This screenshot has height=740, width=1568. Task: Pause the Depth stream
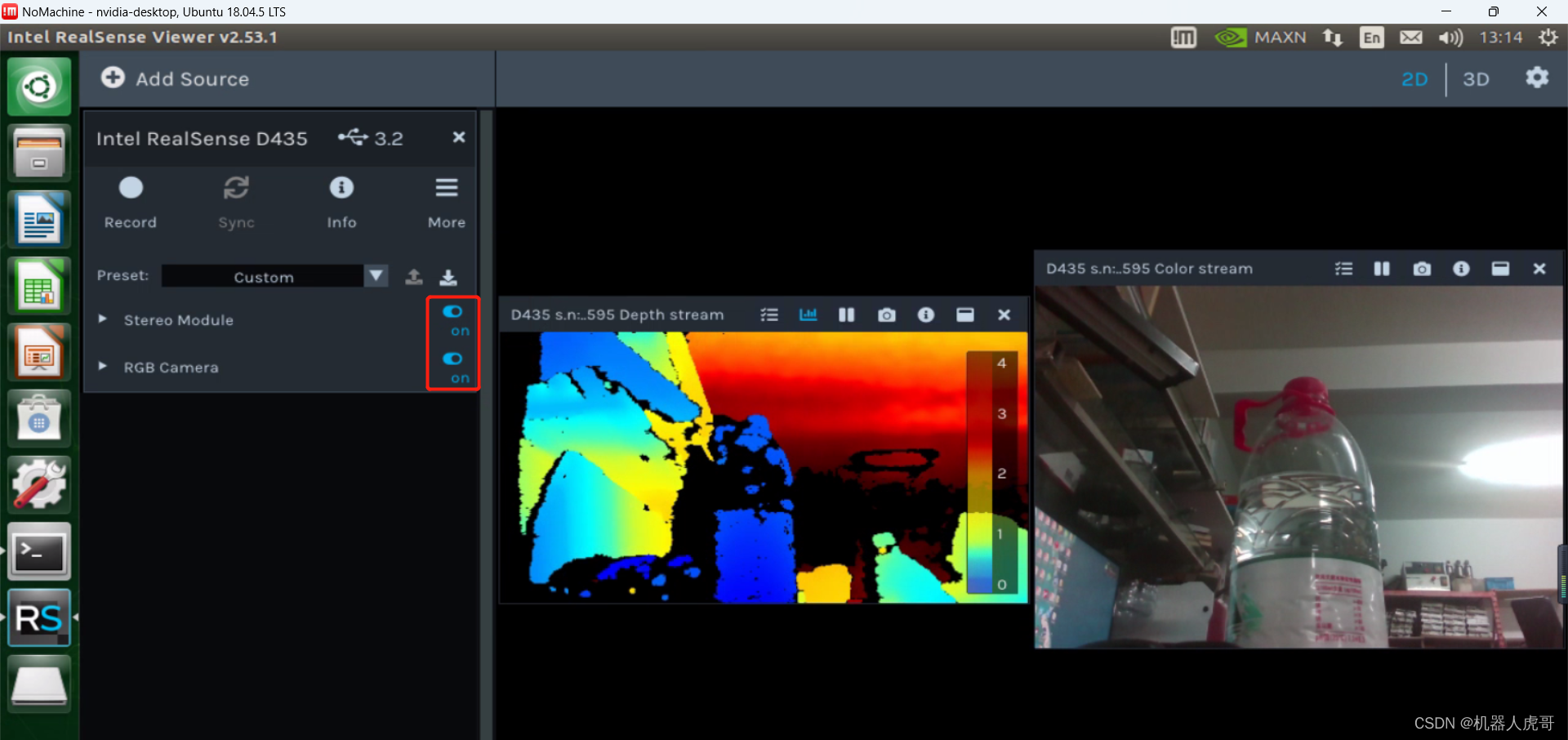pos(847,314)
